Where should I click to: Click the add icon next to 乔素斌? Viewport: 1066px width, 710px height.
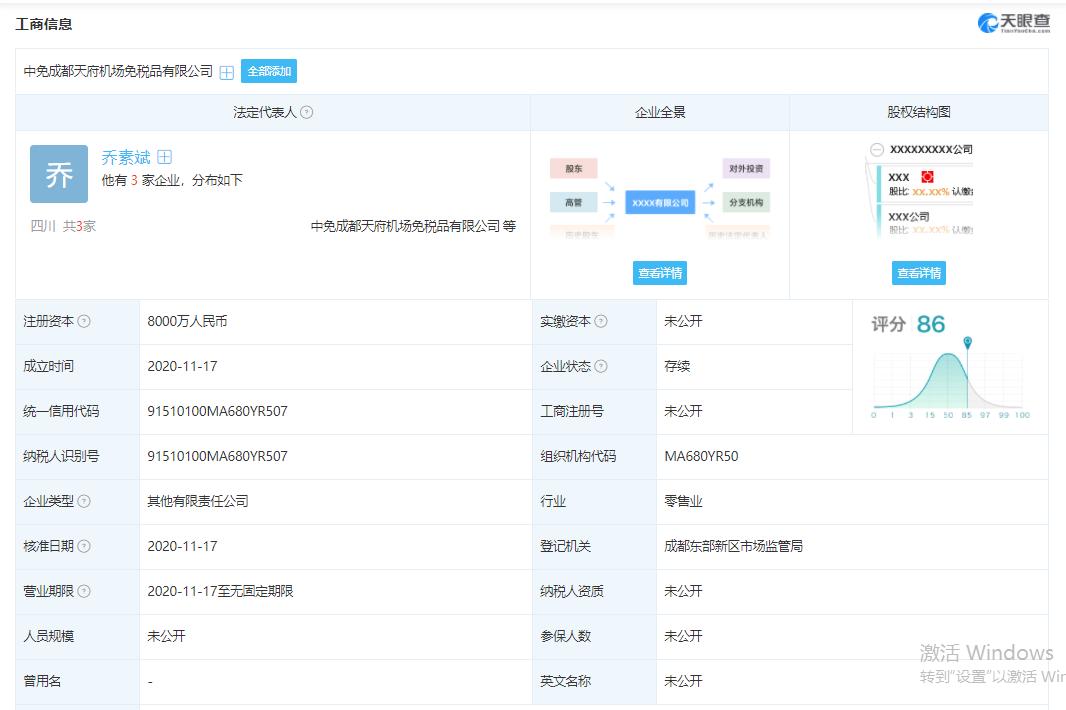165,157
